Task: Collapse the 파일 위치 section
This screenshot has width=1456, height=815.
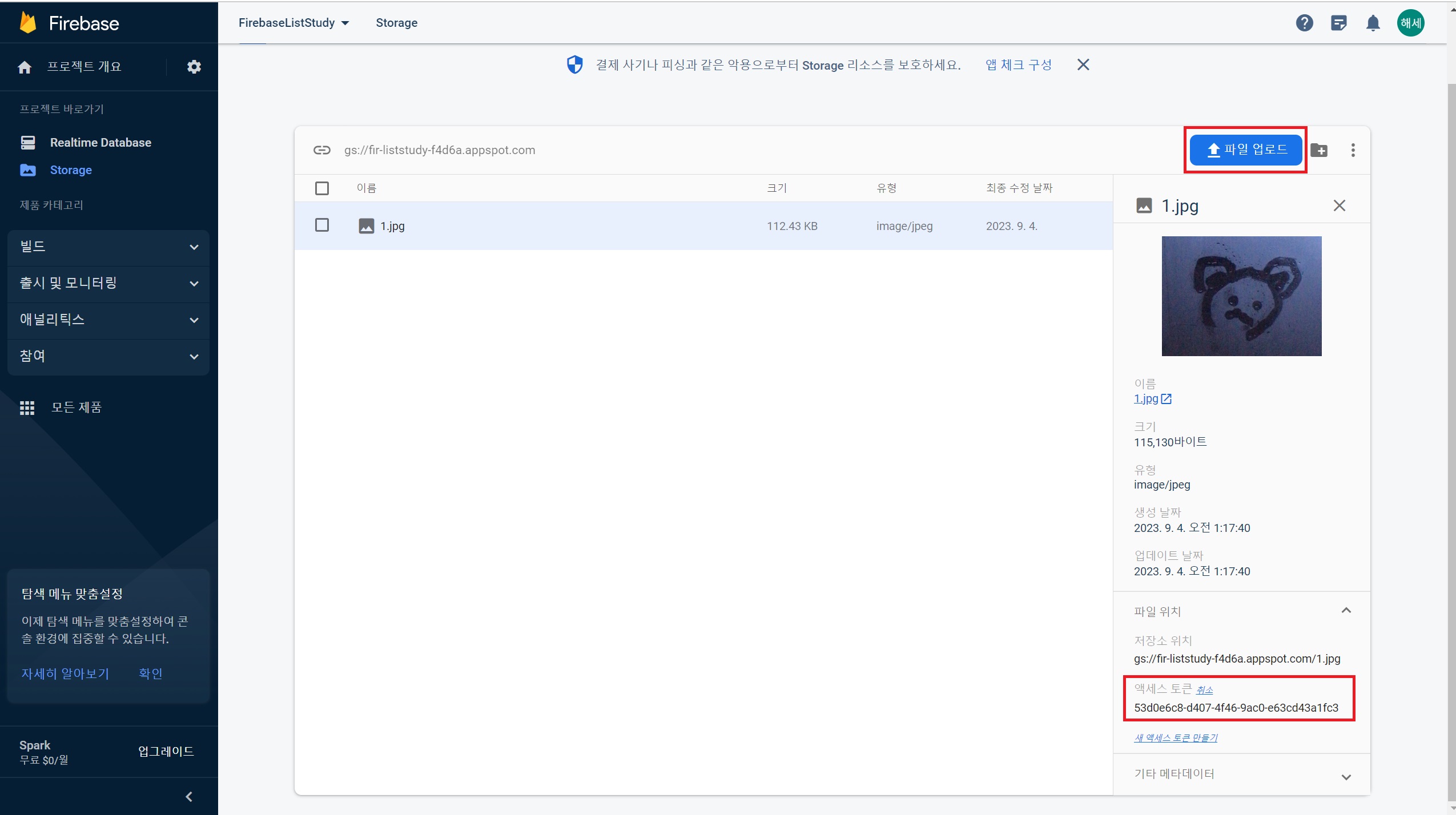Action: click(1346, 611)
